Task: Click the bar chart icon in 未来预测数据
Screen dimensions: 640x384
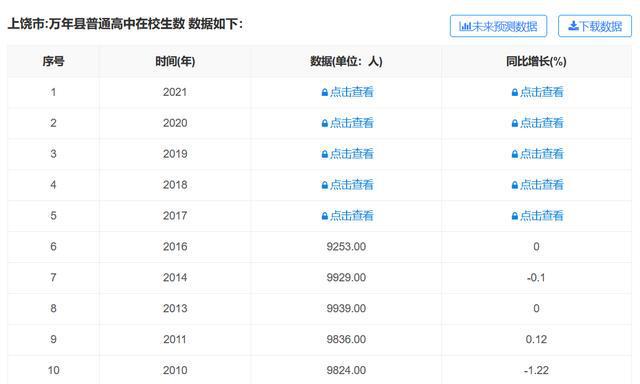Action: click(x=465, y=27)
